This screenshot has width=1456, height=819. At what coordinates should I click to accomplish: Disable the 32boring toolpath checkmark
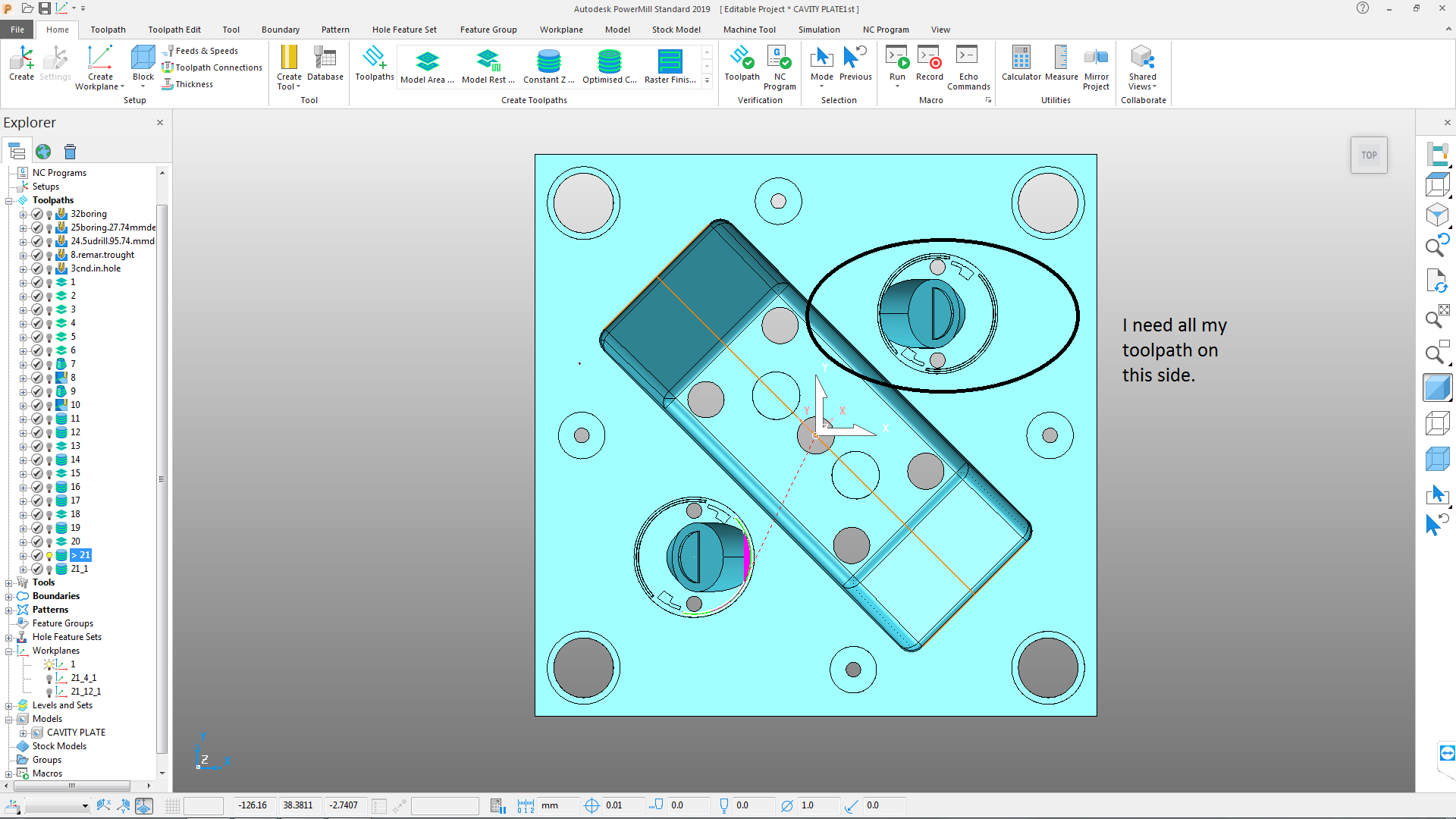click(36, 214)
